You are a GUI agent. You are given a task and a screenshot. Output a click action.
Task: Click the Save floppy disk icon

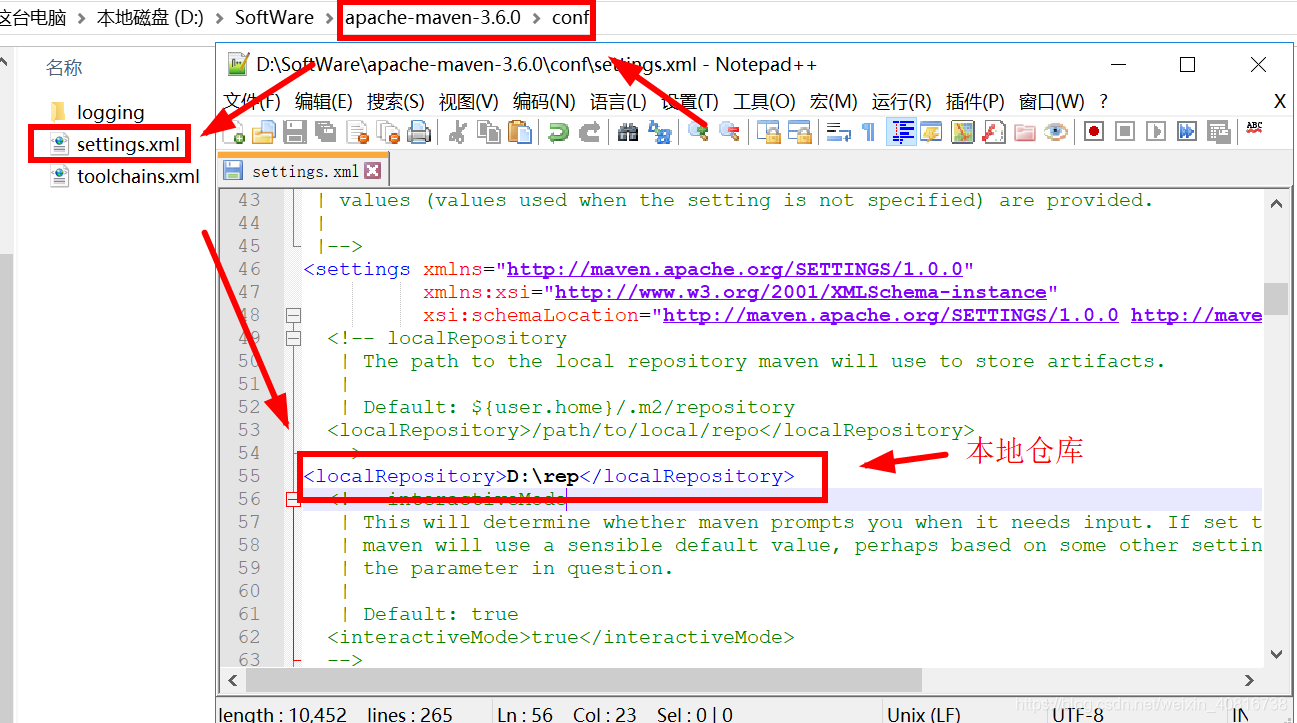pos(295,132)
